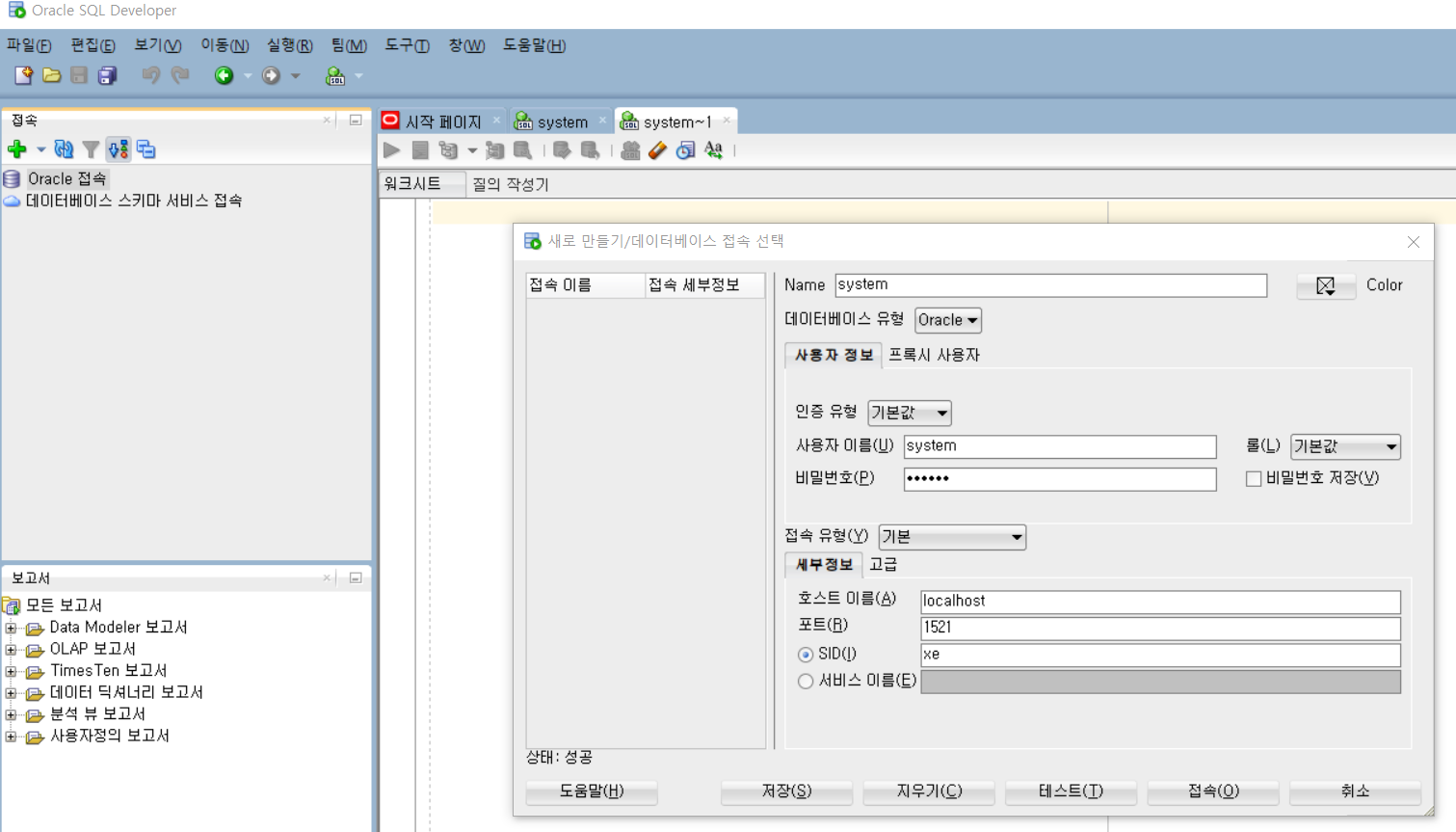The height and width of the screenshot is (832, 1456).
Task: Click the 포트 1521 field
Action: point(1160,629)
